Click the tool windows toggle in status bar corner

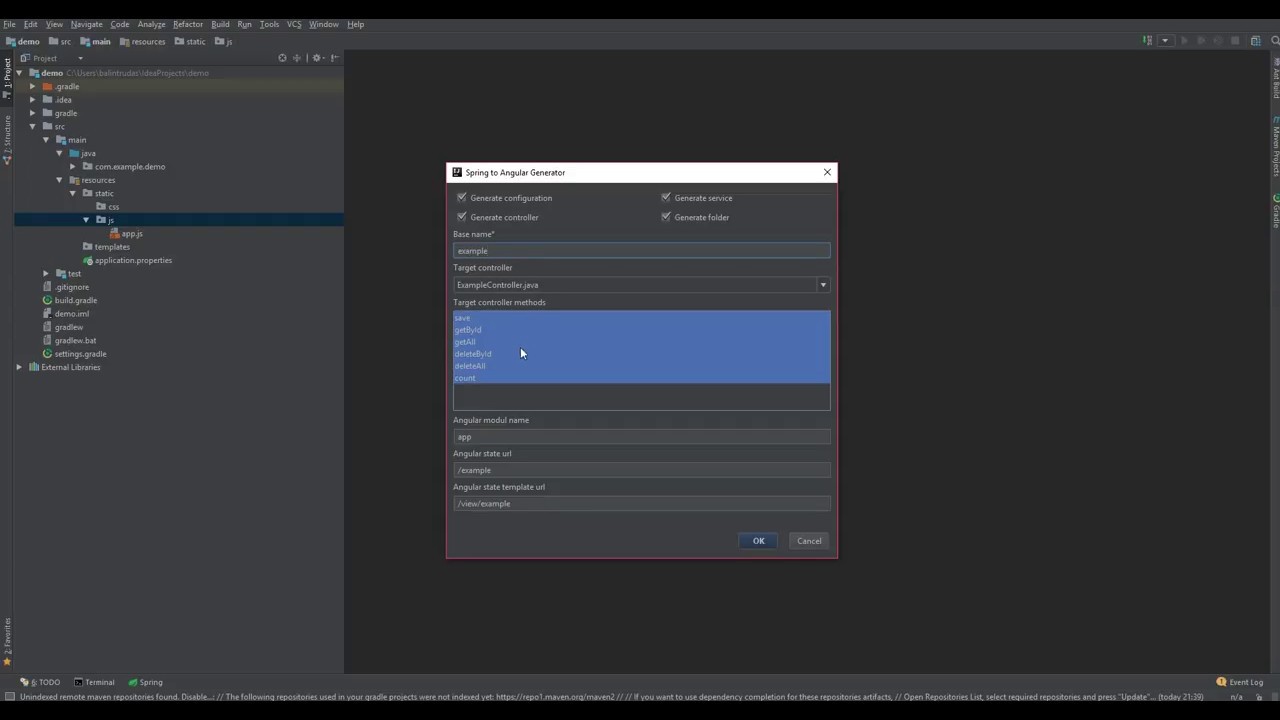coord(9,697)
